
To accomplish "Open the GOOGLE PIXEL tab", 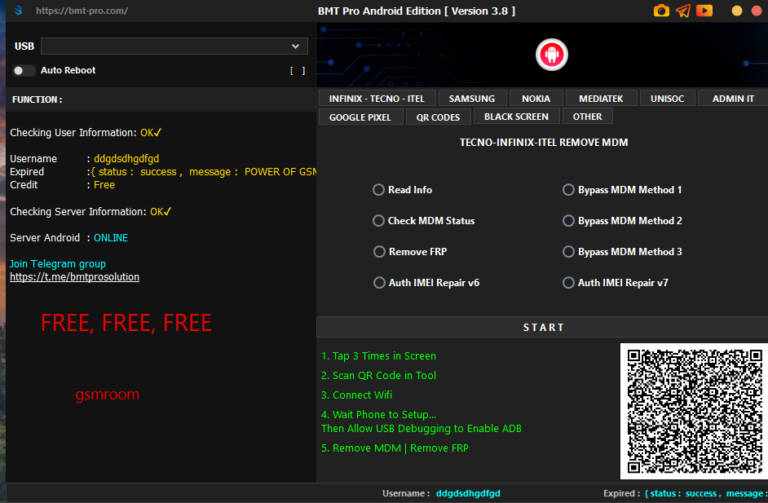I will pos(360,118).
